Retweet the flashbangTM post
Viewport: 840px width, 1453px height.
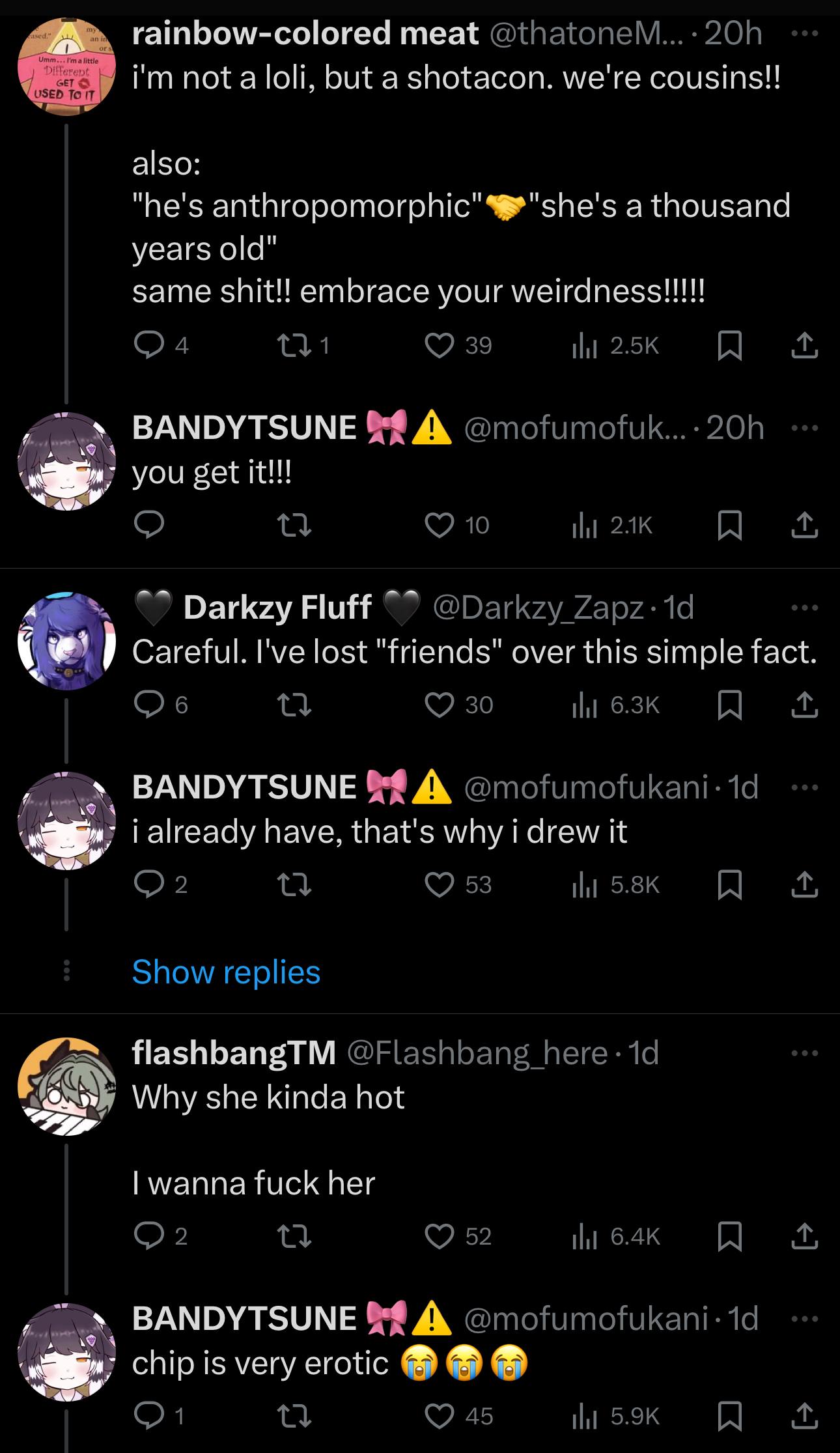294,1236
